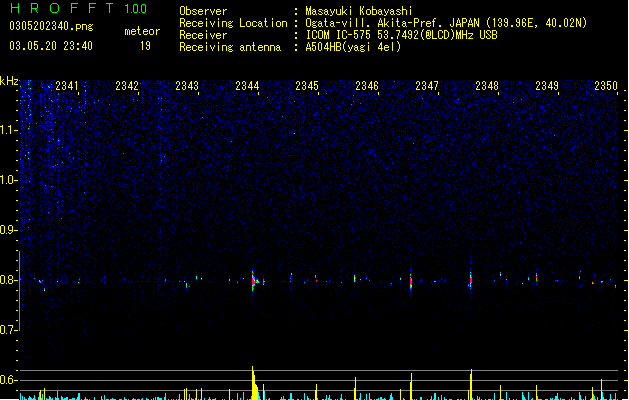Viewport: 629px width, 400px height.
Task: Click the 2347 time marker
Action: [x=427, y=86]
